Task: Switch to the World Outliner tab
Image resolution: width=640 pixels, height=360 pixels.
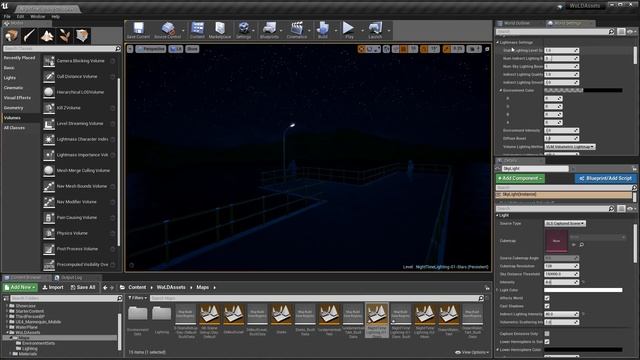Action: 517,23
